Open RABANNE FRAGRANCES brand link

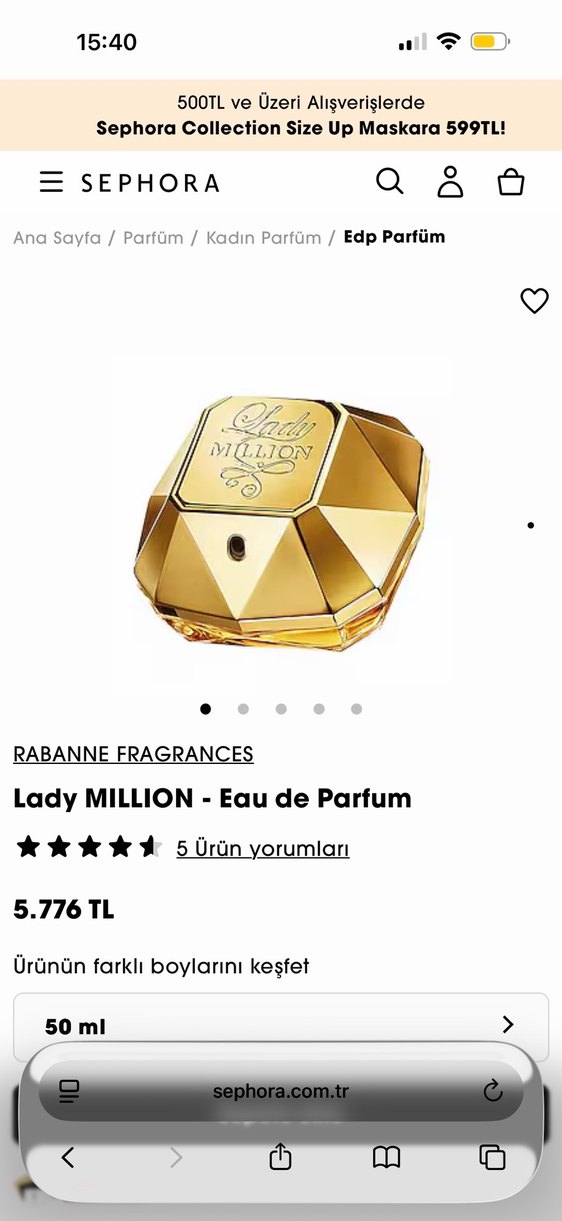[133, 754]
